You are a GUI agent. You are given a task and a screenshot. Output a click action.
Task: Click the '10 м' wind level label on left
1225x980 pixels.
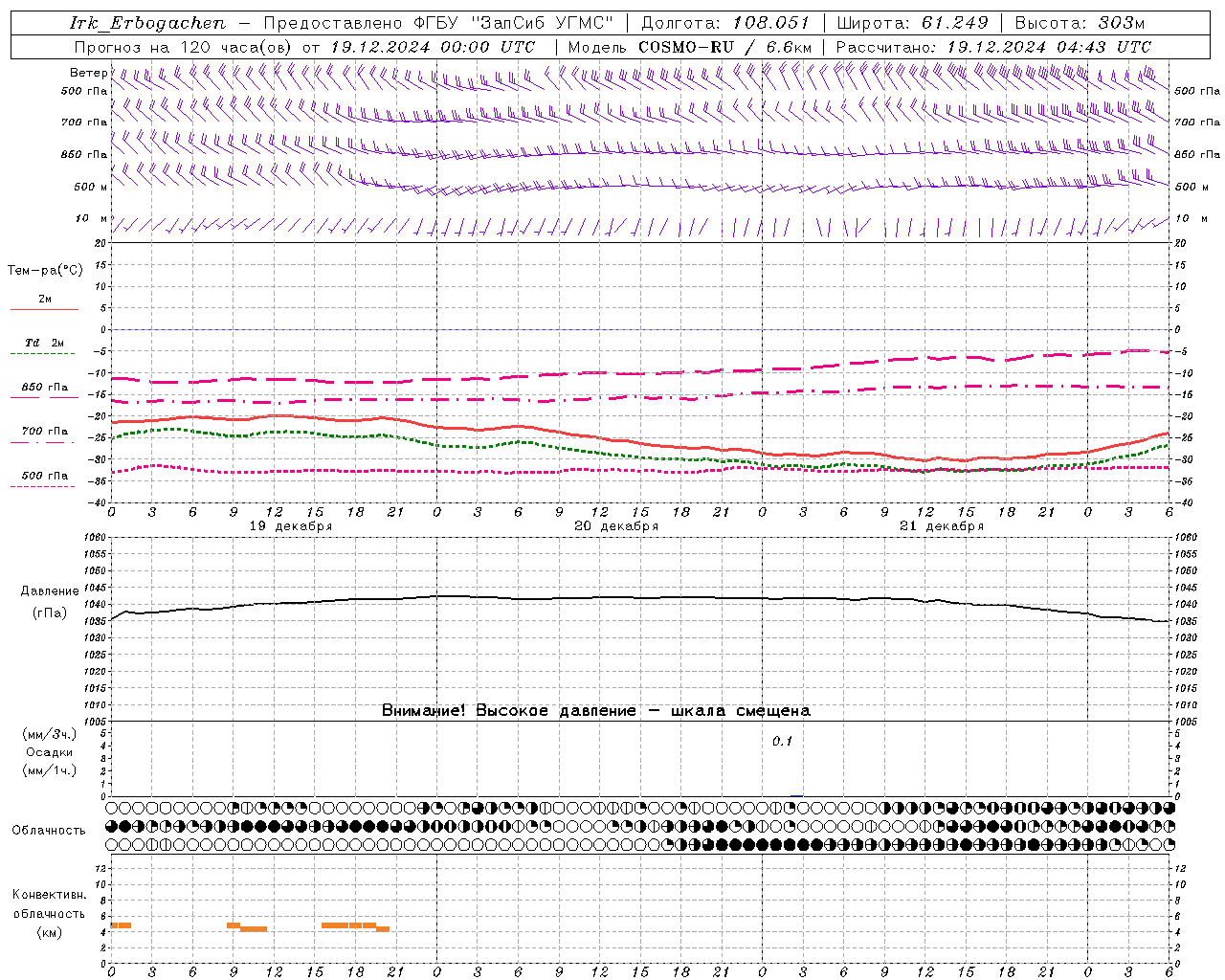tap(91, 218)
